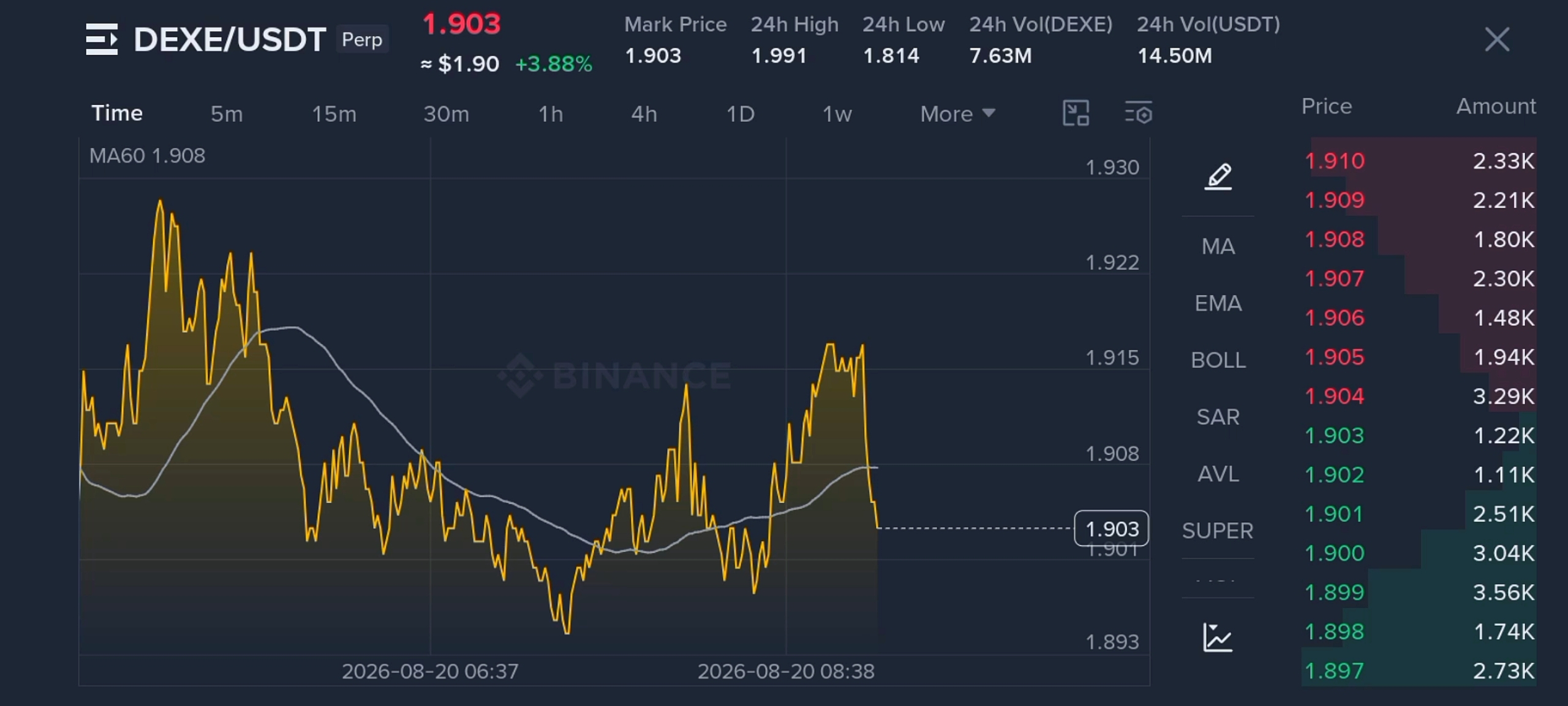Image resolution: width=1568 pixels, height=706 pixels.
Task: Select ask order at price 1.906
Action: (1419, 317)
